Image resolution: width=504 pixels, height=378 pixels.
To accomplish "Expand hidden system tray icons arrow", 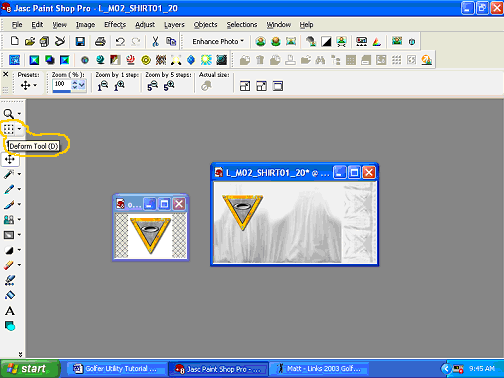I will pos(446,369).
